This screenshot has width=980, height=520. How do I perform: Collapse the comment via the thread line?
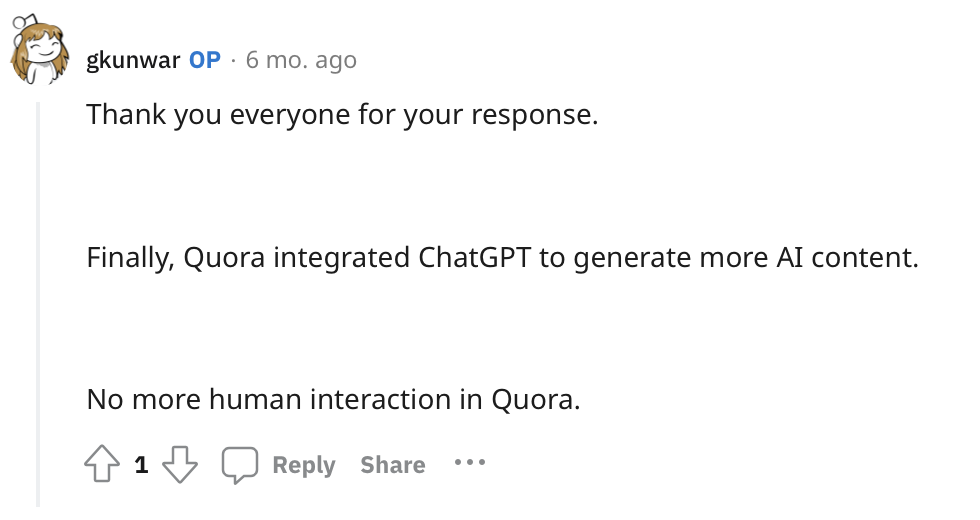pyautogui.click(x=38, y=304)
